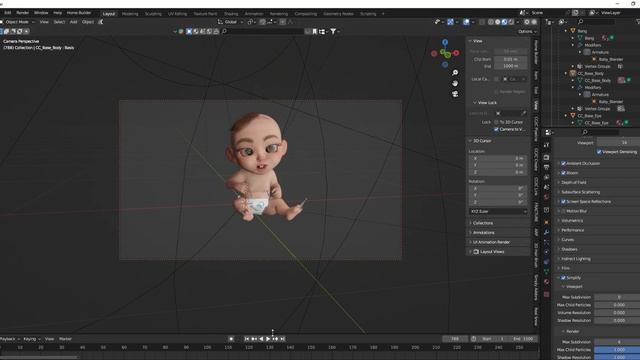Expand the Volumetrics panel

571,220
